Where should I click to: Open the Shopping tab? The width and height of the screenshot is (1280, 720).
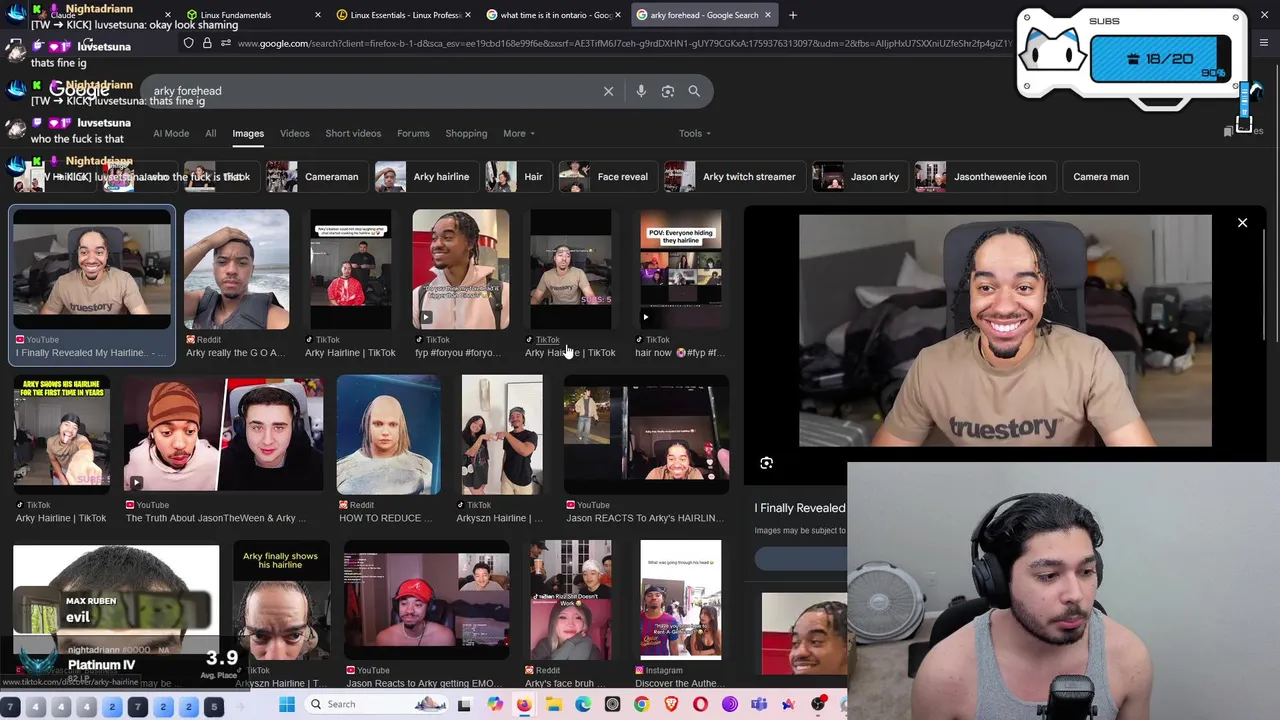[x=466, y=133]
